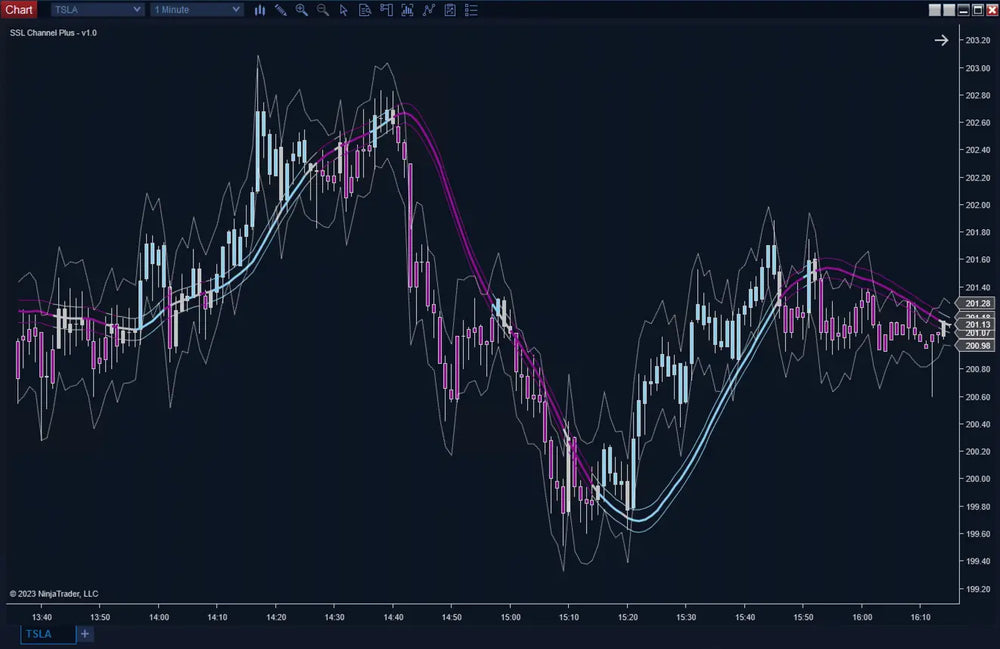
Task: Open the Chart Trader icon
Action: click(x=385, y=10)
